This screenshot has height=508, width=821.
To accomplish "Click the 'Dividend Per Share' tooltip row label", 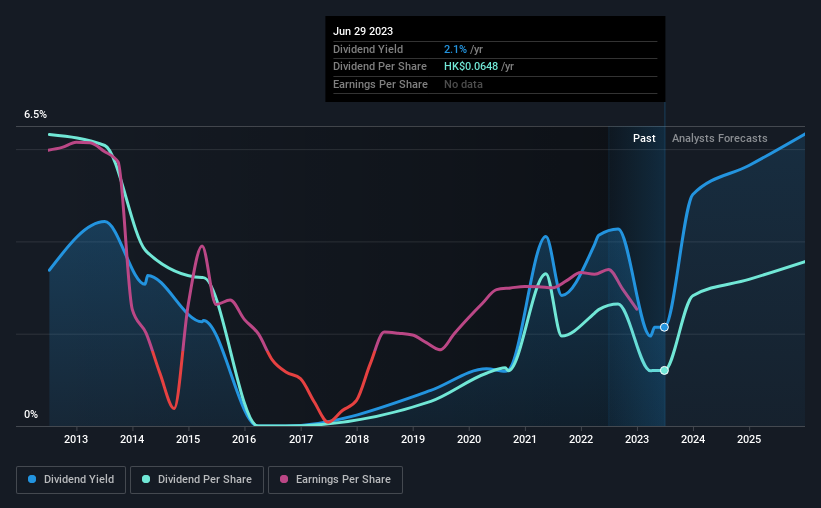I will pyautogui.click(x=380, y=67).
